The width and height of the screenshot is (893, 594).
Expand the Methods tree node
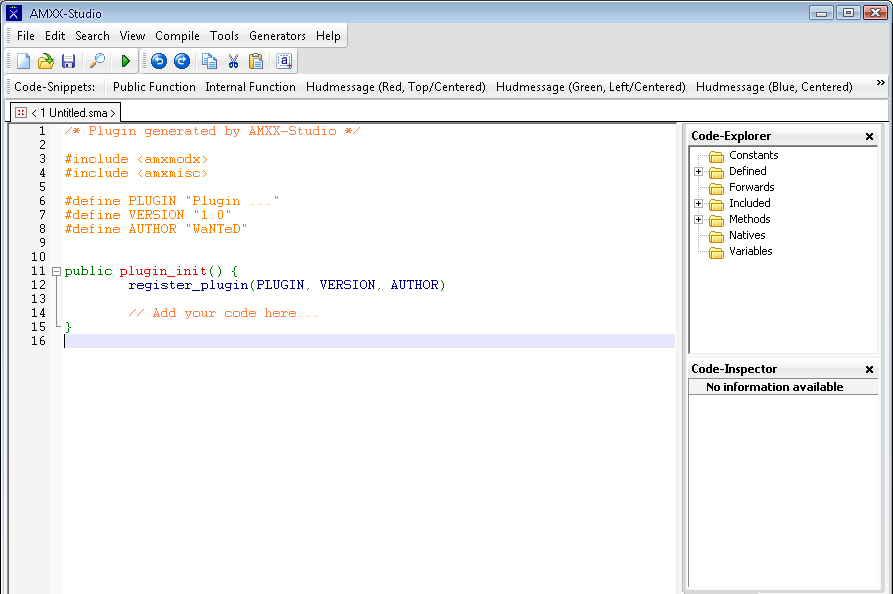click(x=699, y=220)
